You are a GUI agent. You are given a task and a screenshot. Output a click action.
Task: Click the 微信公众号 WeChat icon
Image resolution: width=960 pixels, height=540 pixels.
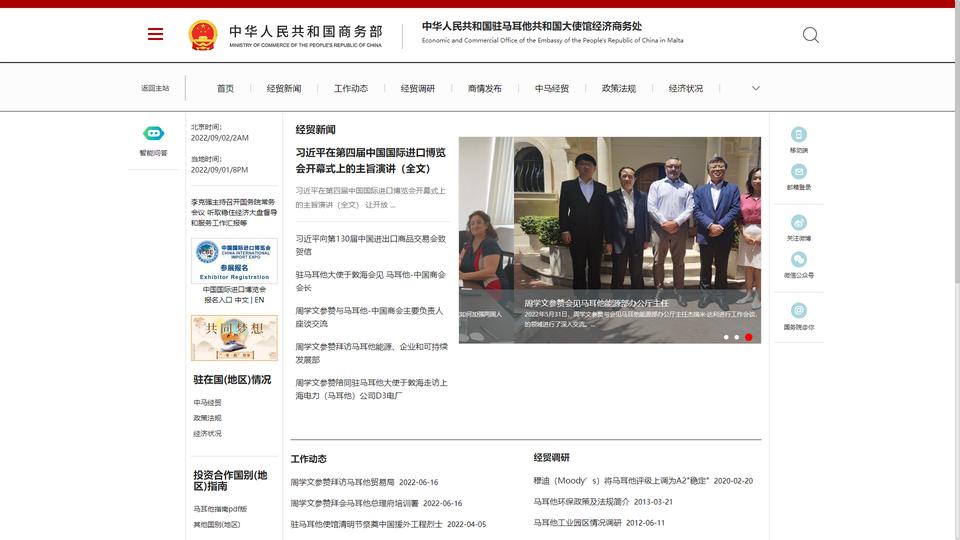798,260
